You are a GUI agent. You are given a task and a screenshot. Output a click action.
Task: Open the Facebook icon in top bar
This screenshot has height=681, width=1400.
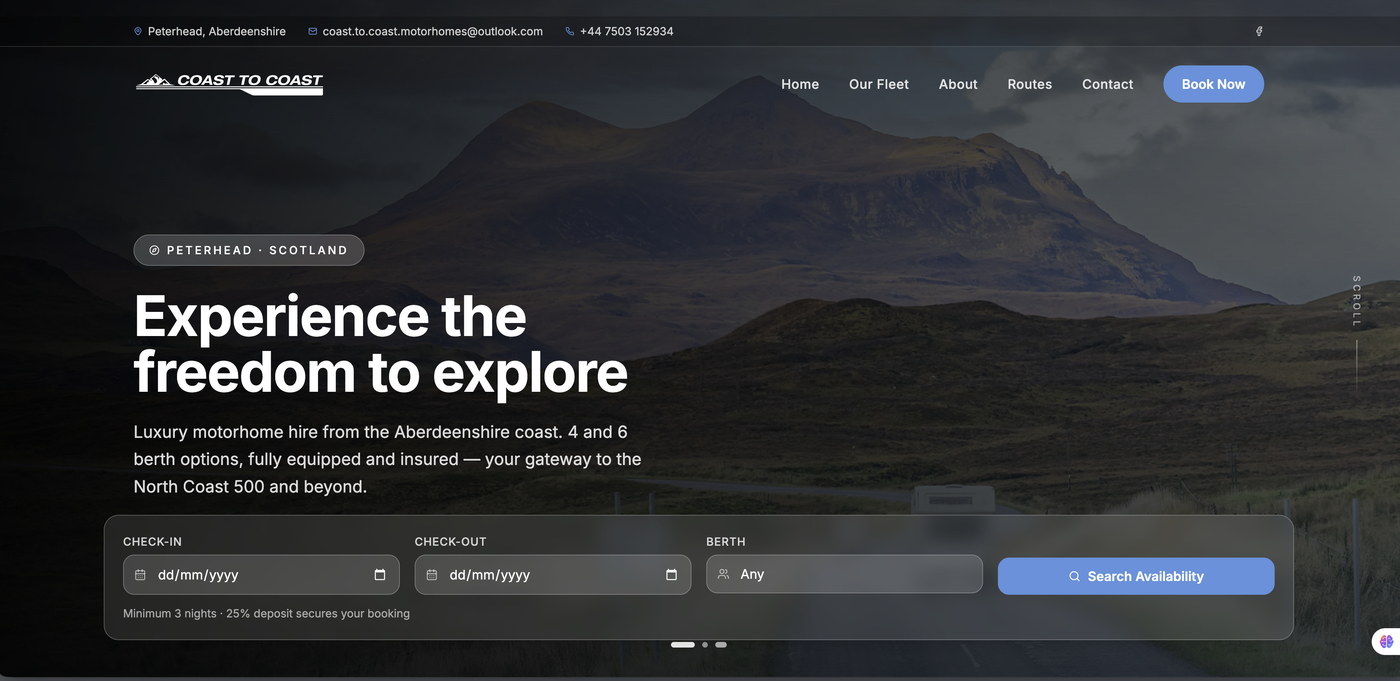1259,31
